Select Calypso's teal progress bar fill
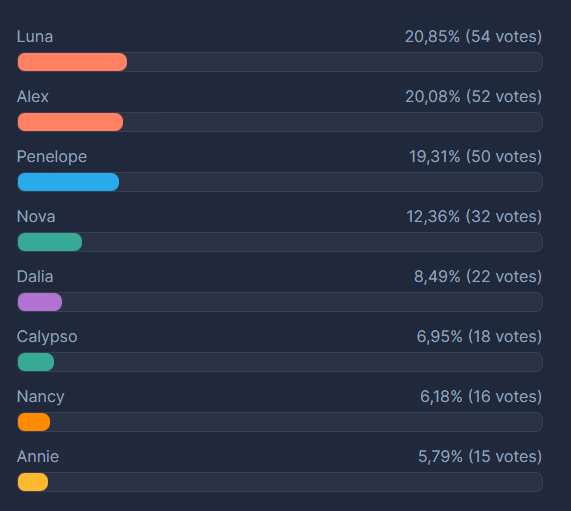The height and width of the screenshot is (511, 571). (x=36, y=362)
